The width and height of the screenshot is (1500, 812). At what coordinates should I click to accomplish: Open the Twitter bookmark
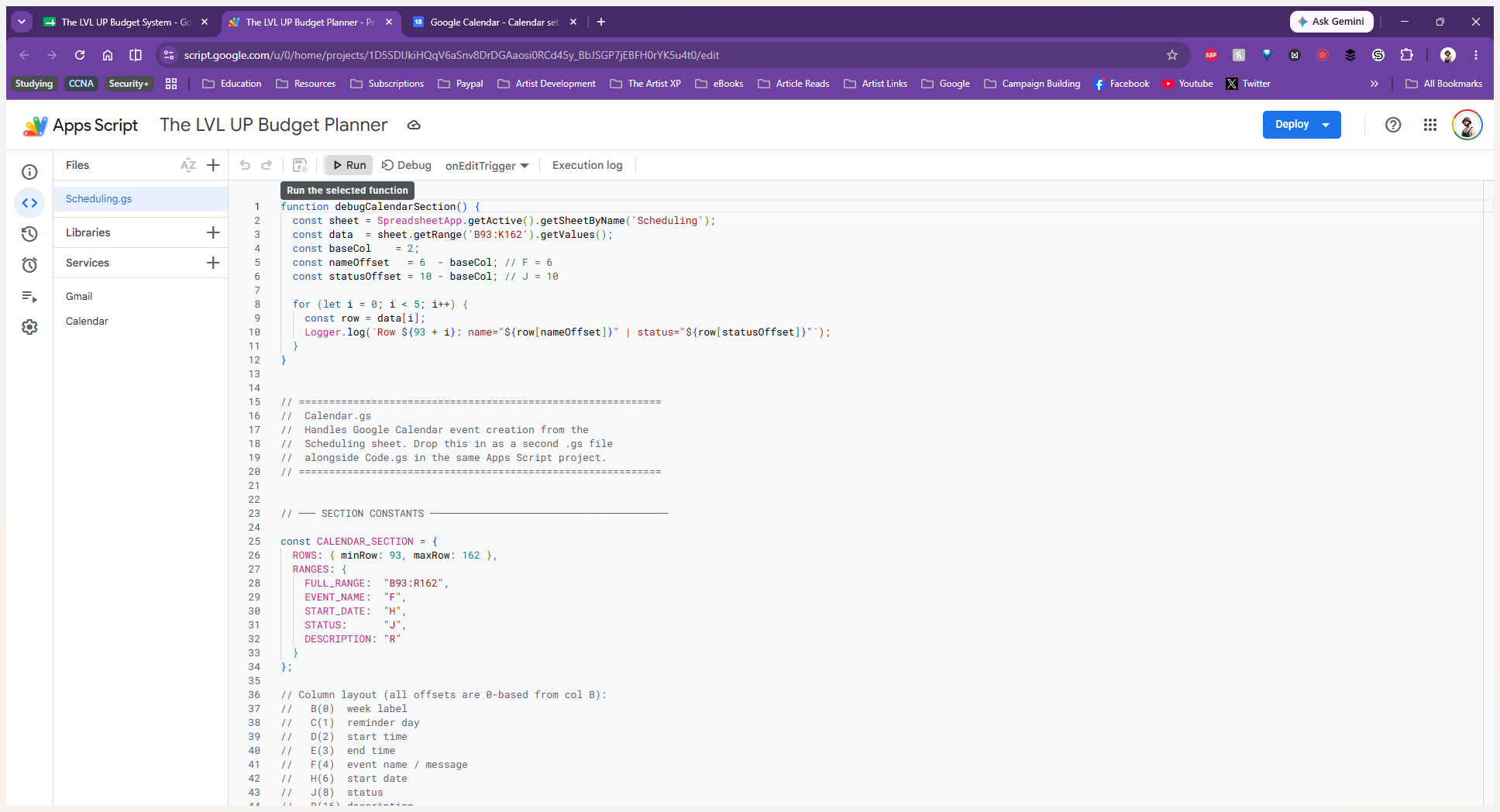1247,84
